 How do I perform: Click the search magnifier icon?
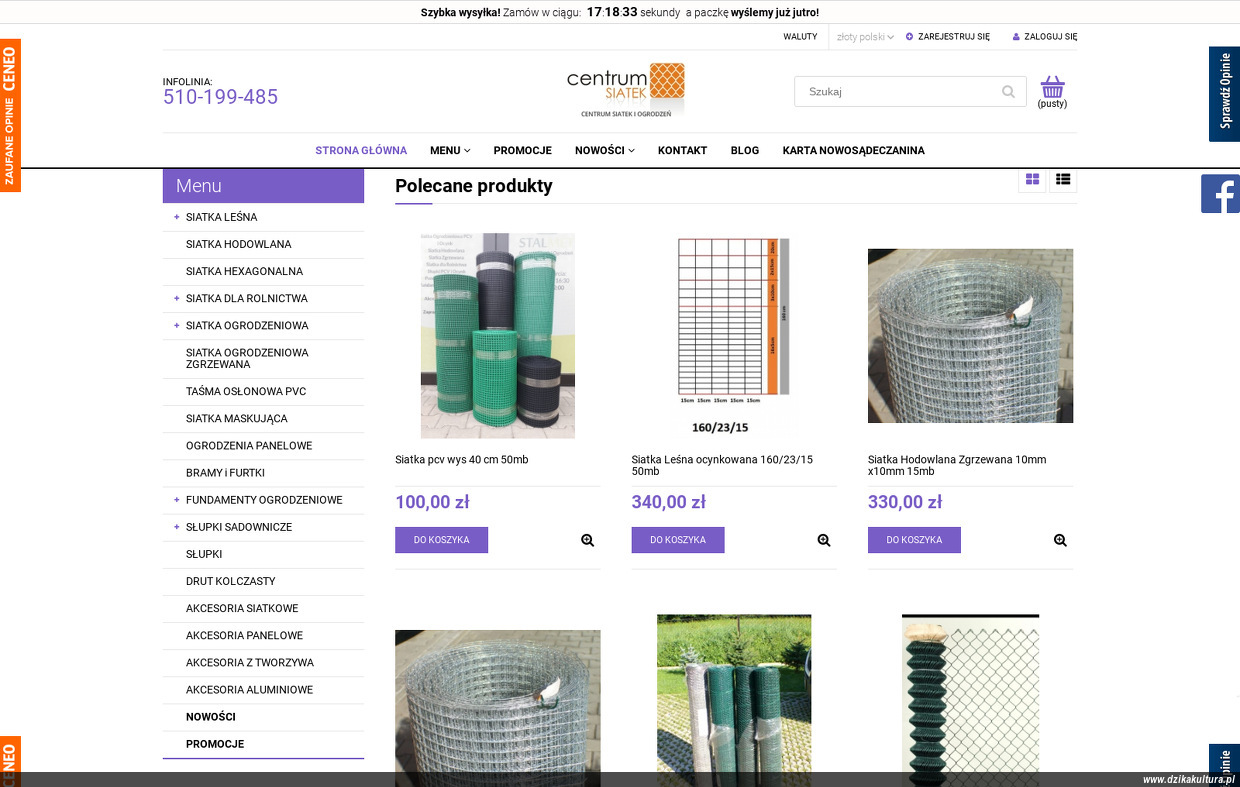coord(1008,92)
